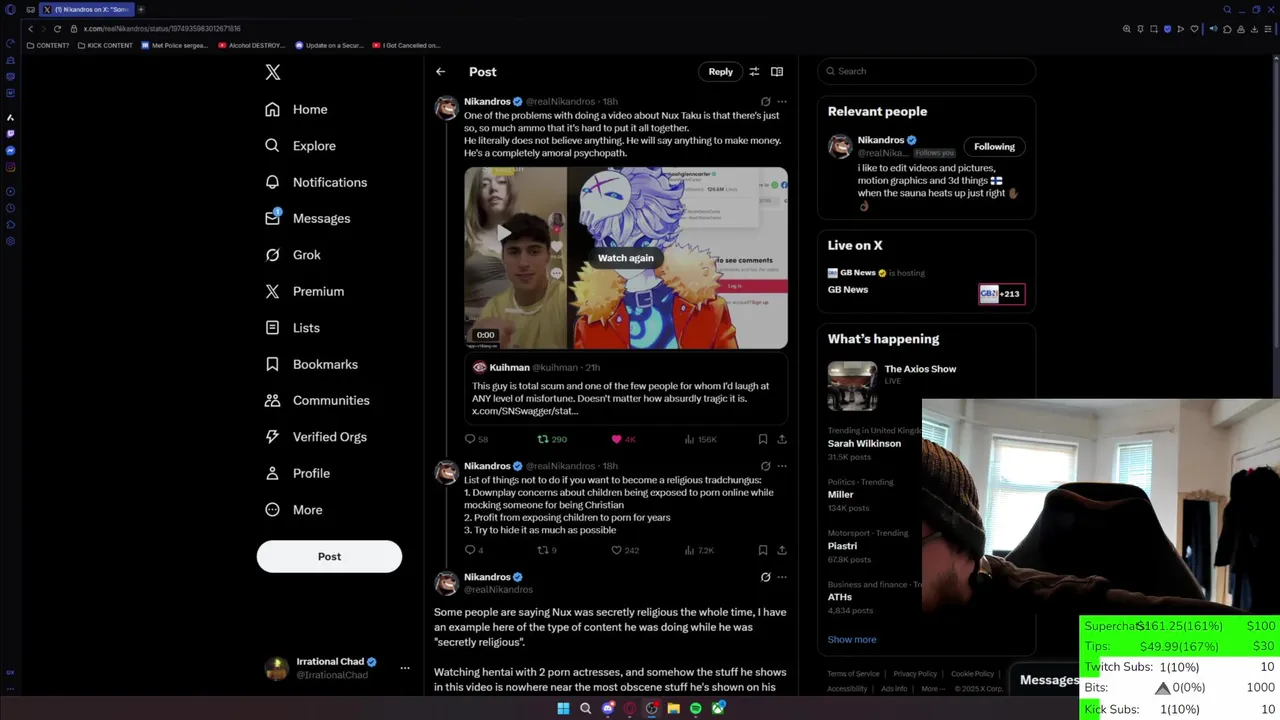Click the Following button for Nikandros
Image resolution: width=1280 pixels, height=720 pixels.
click(994, 147)
